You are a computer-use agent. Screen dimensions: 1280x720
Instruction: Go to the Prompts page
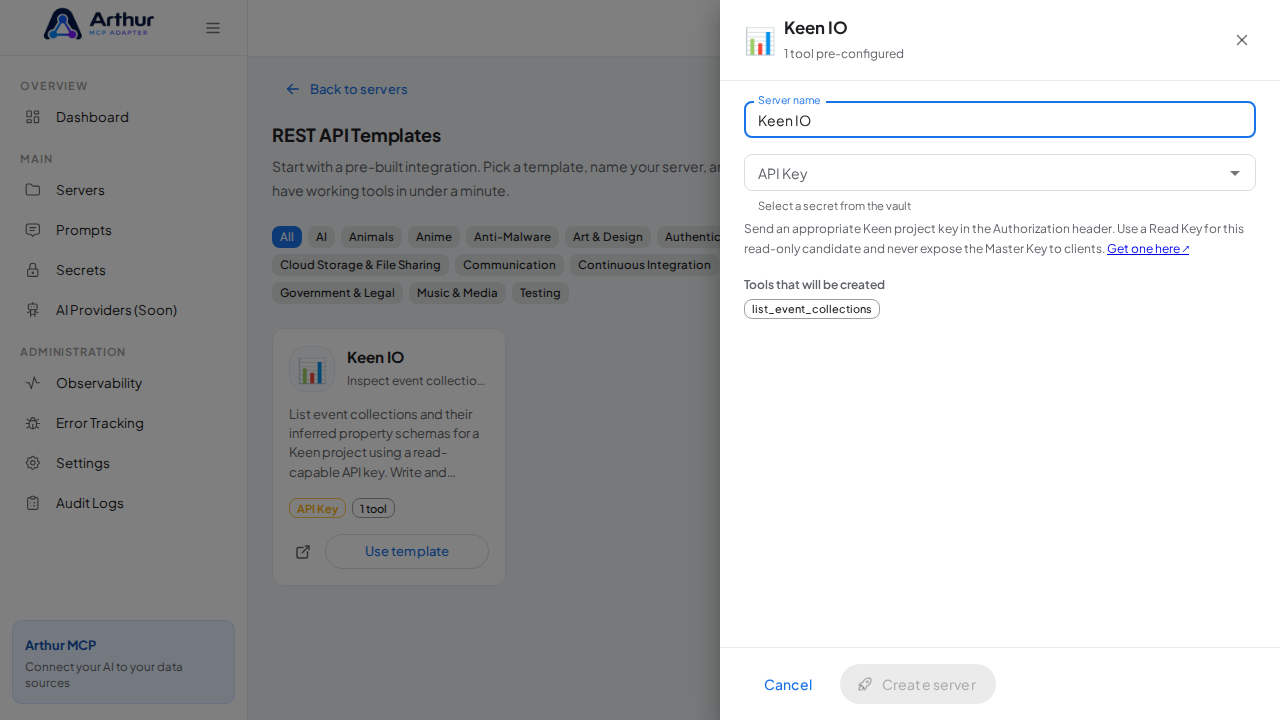pos(124,230)
